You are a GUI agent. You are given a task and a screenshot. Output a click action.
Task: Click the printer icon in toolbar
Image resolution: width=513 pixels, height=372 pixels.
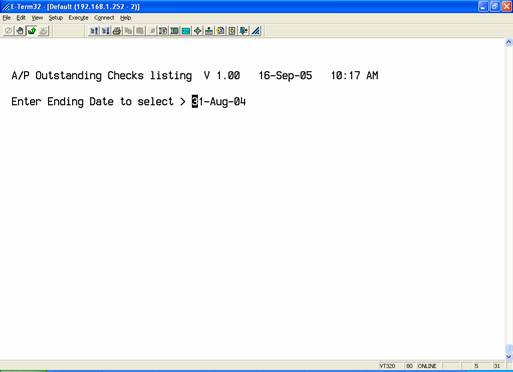(117, 31)
